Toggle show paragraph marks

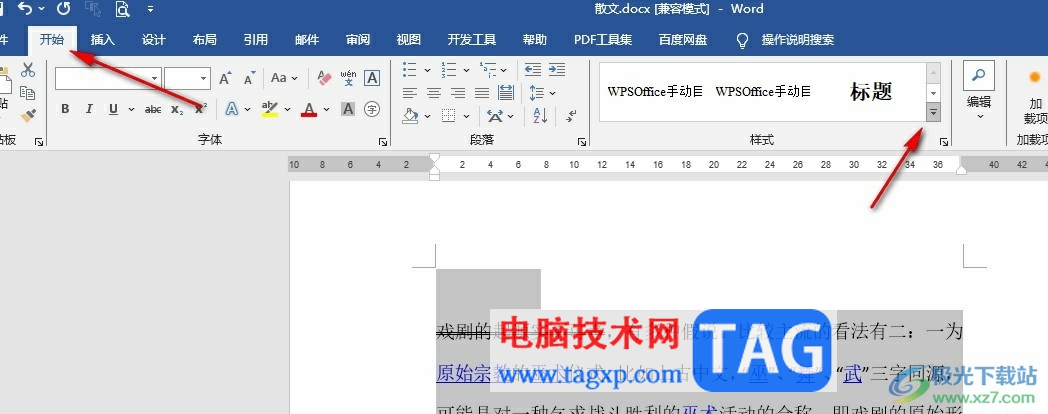[570, 116]
